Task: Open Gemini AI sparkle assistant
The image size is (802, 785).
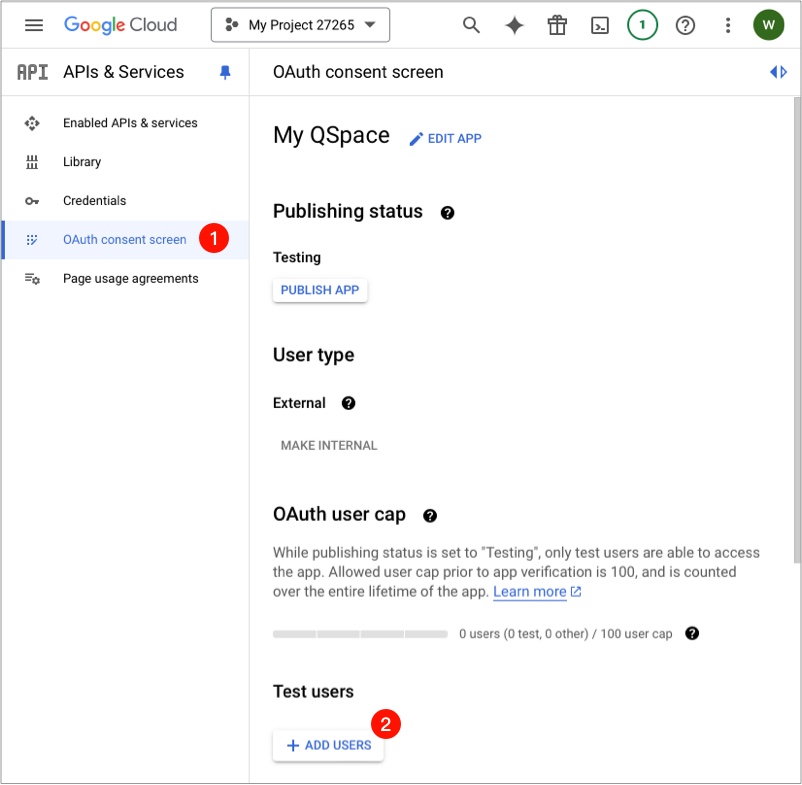Action: tap(514, 25)
